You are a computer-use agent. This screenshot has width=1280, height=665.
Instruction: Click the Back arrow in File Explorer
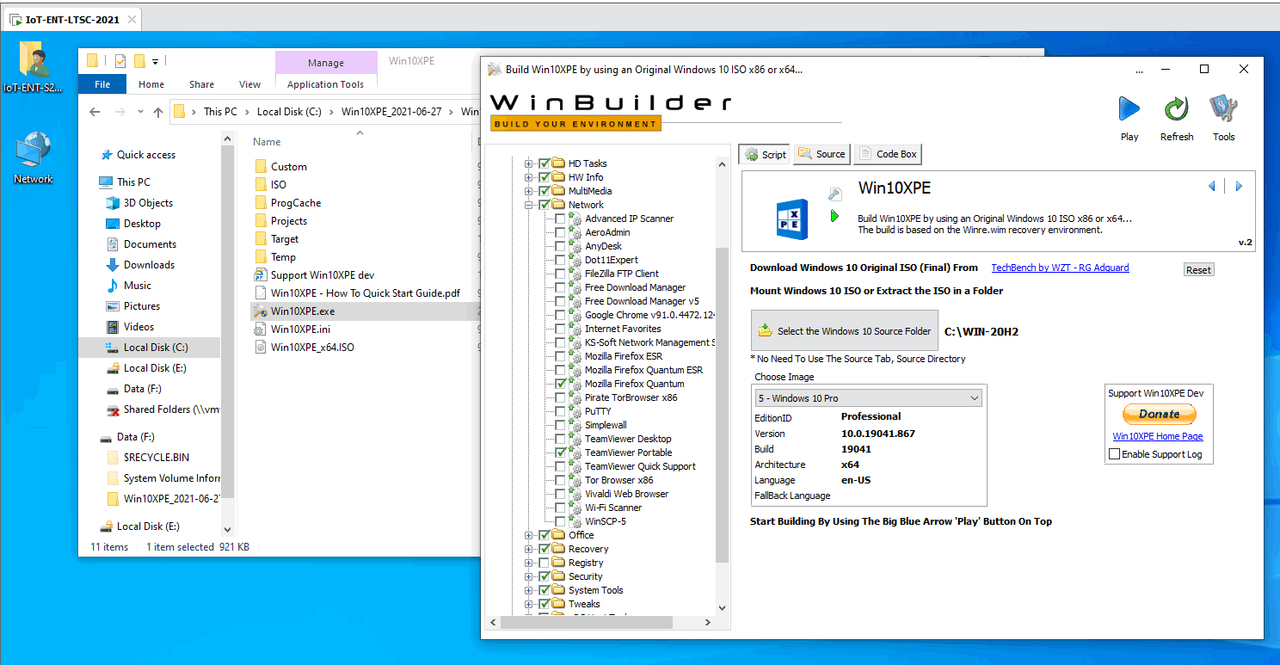pyautogui.click(x=95, y=112)
